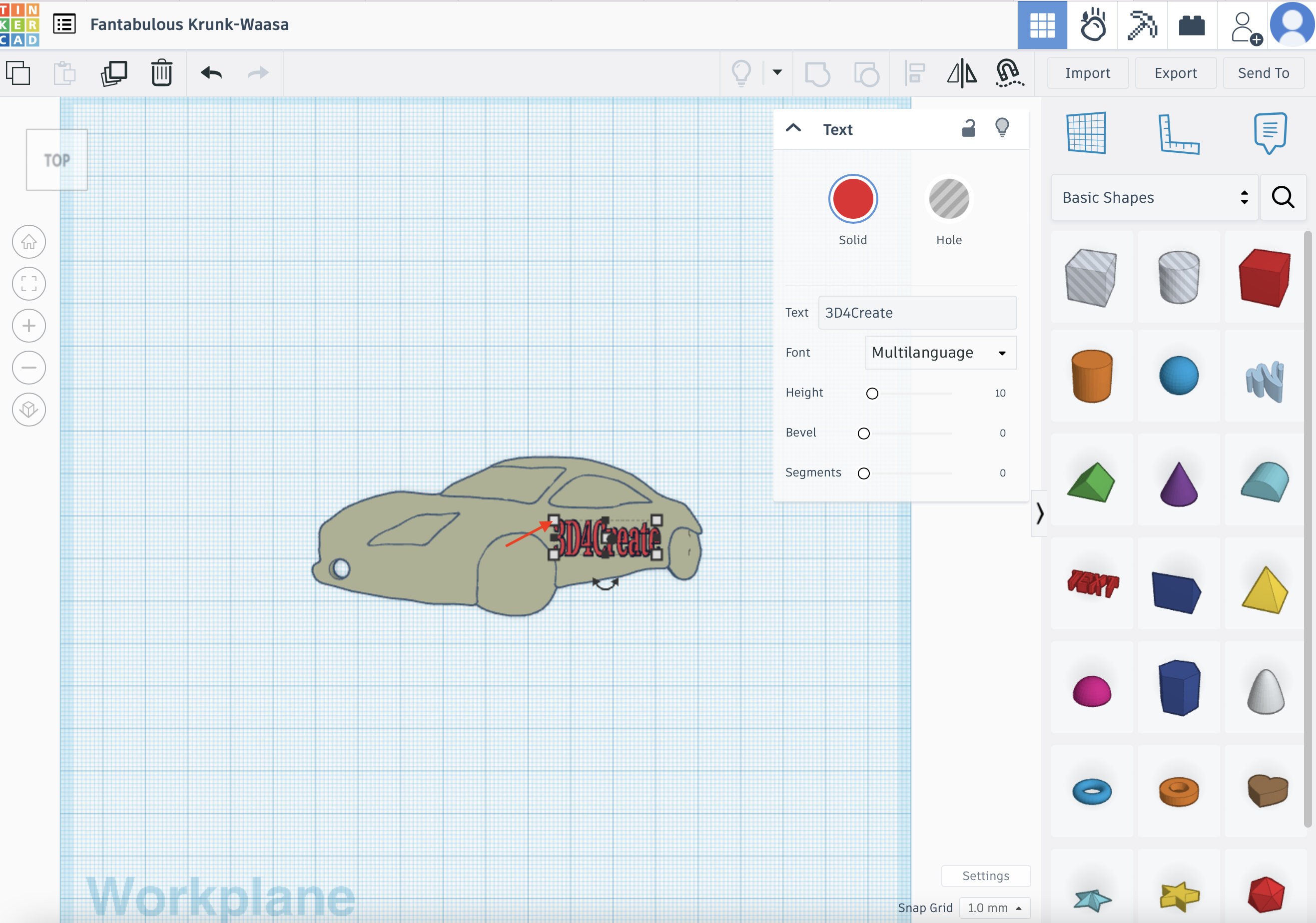The height and width of the screenshot is (923, 1316).
Task: Click the Import button
Action: click(x=1087, y=73)
